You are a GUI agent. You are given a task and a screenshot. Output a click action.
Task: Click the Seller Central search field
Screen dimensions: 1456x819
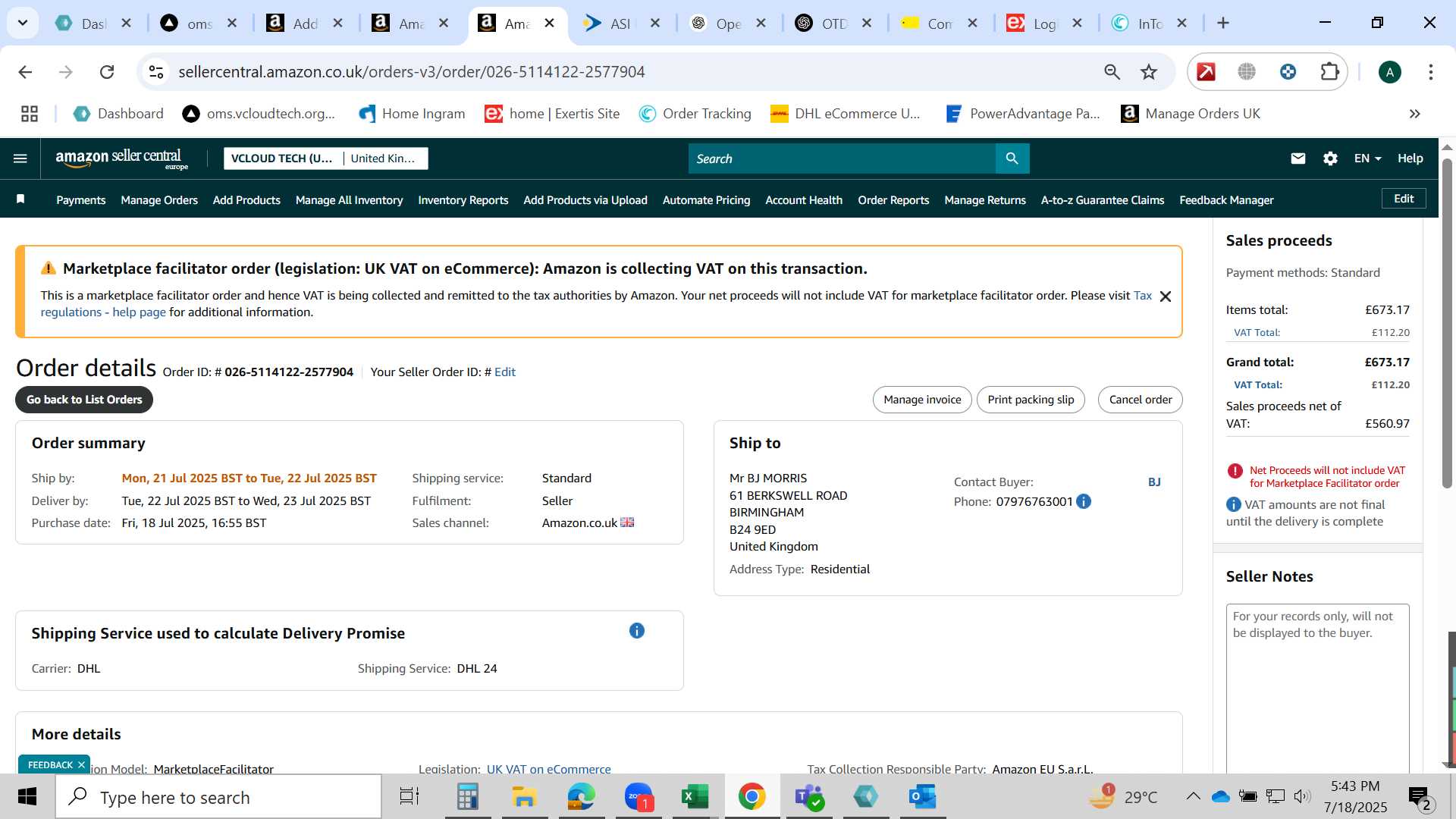point(842,158)
